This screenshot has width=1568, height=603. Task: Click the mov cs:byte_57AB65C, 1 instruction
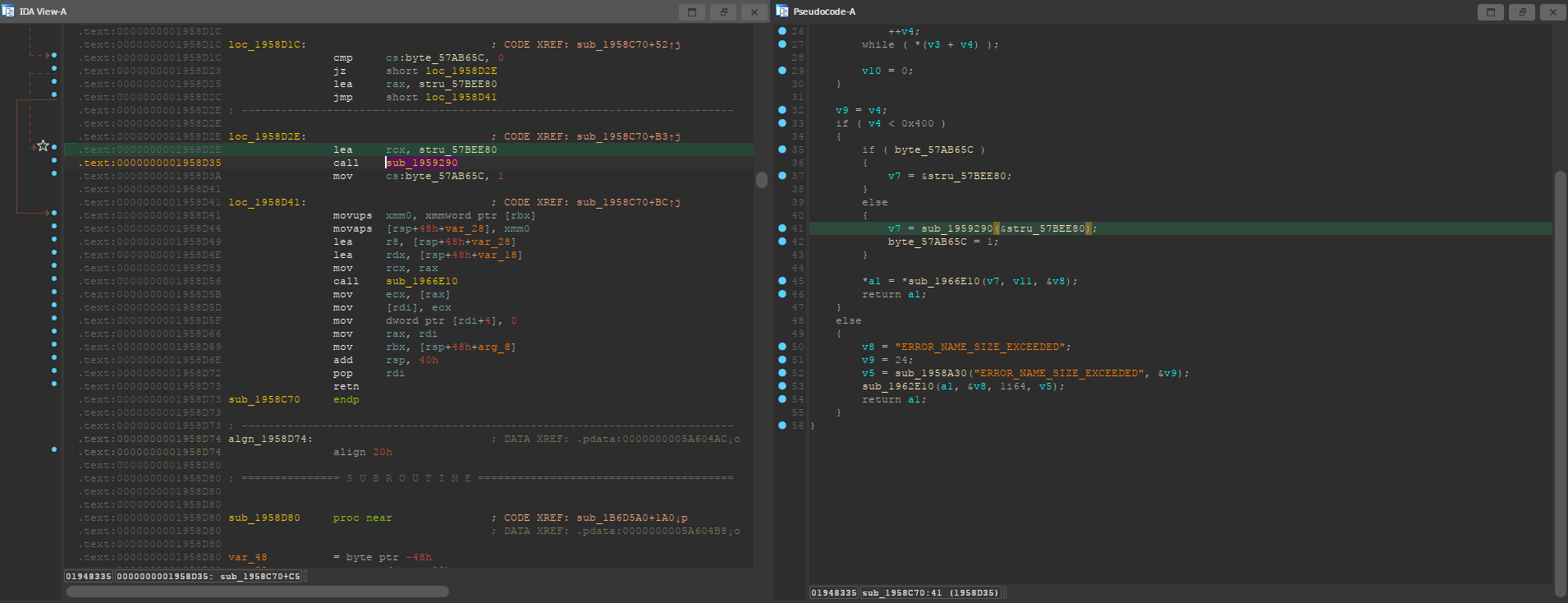click(x=419, y=176)
